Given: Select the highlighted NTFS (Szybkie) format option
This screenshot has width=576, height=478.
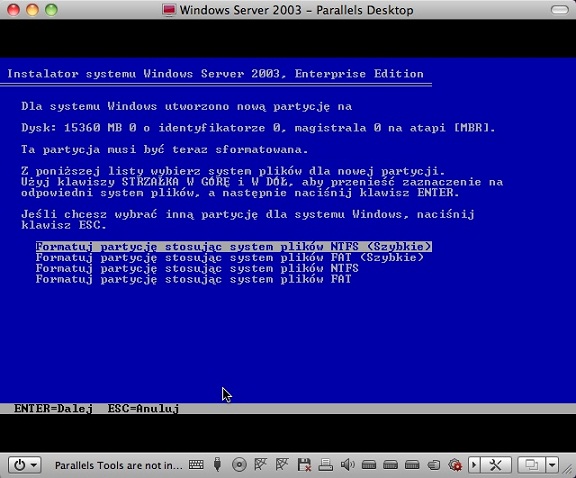Looking at the screenshot, I should coord(234,246).
